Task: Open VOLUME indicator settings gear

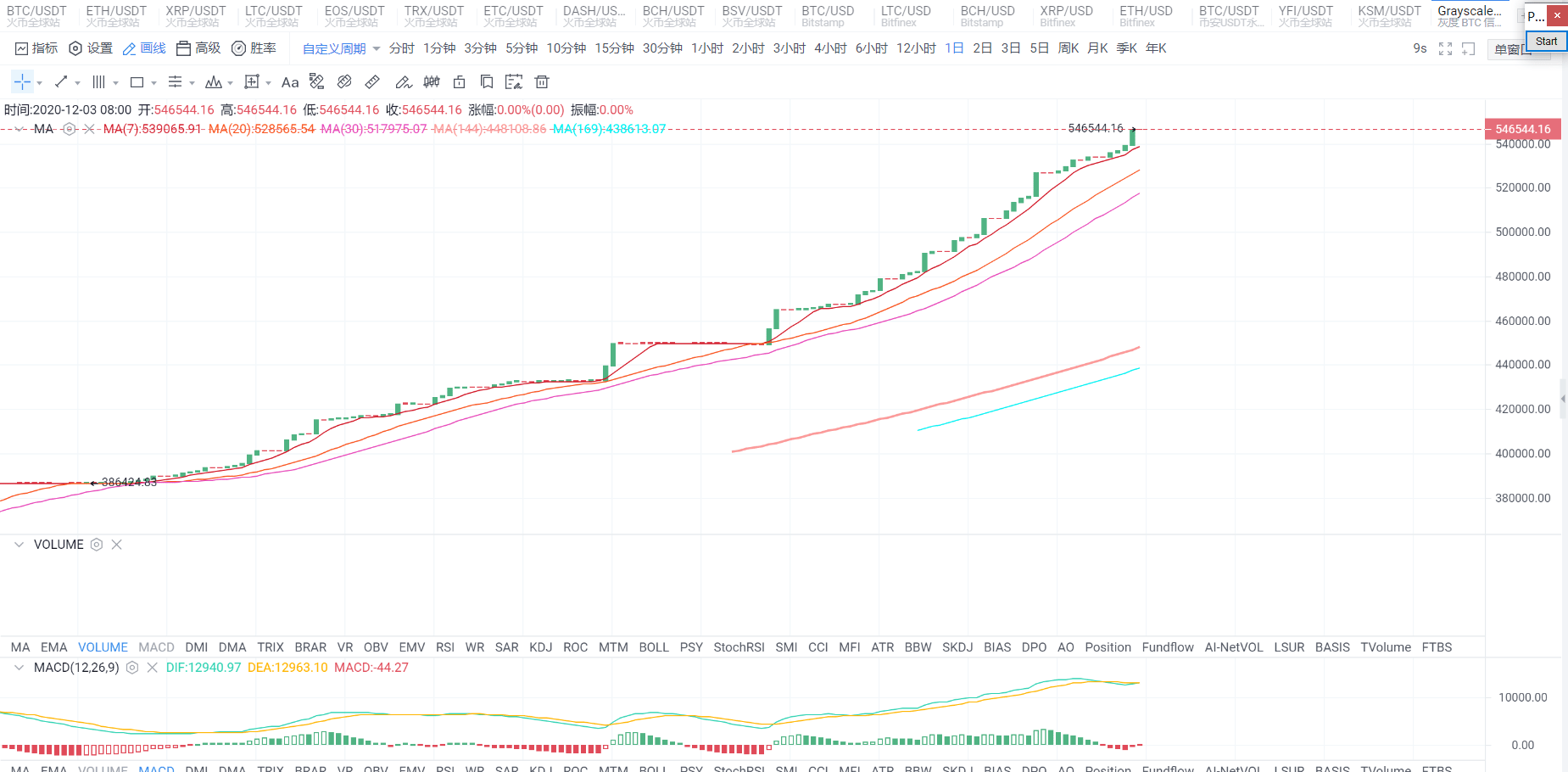Action: click(x=97, y=545)
